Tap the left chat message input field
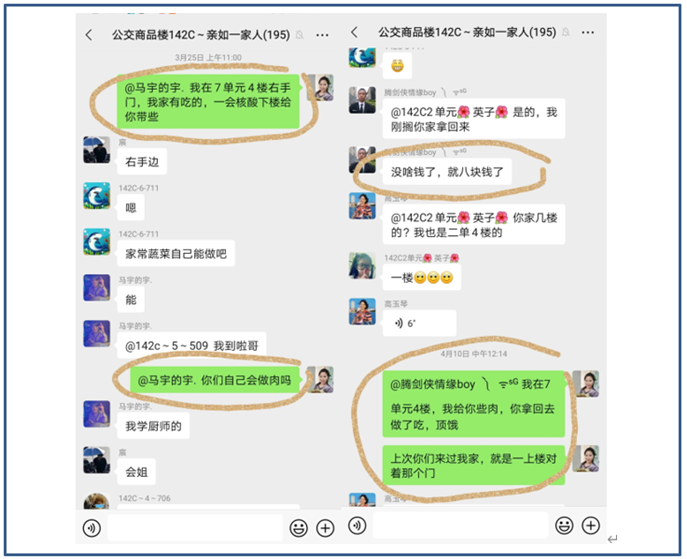687x559 pixels. coord(195,528)
